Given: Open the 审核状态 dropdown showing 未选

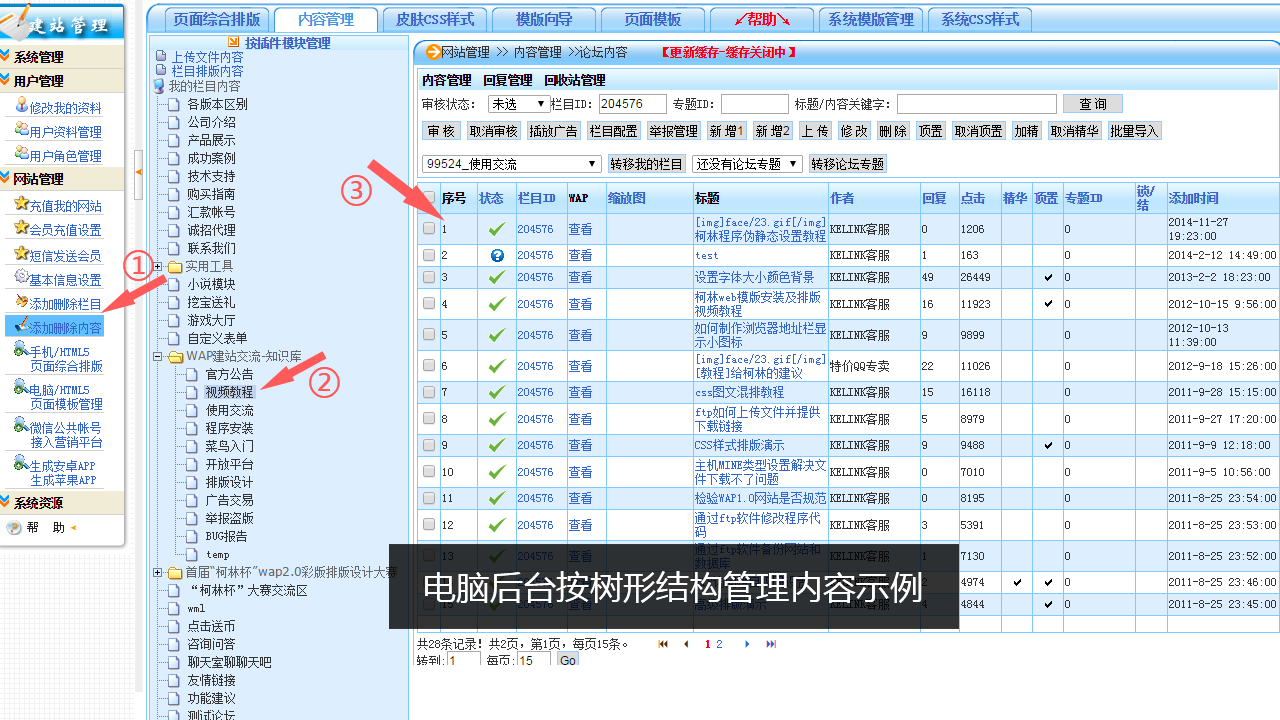Looking at the screenshot, I should (517, 104).
